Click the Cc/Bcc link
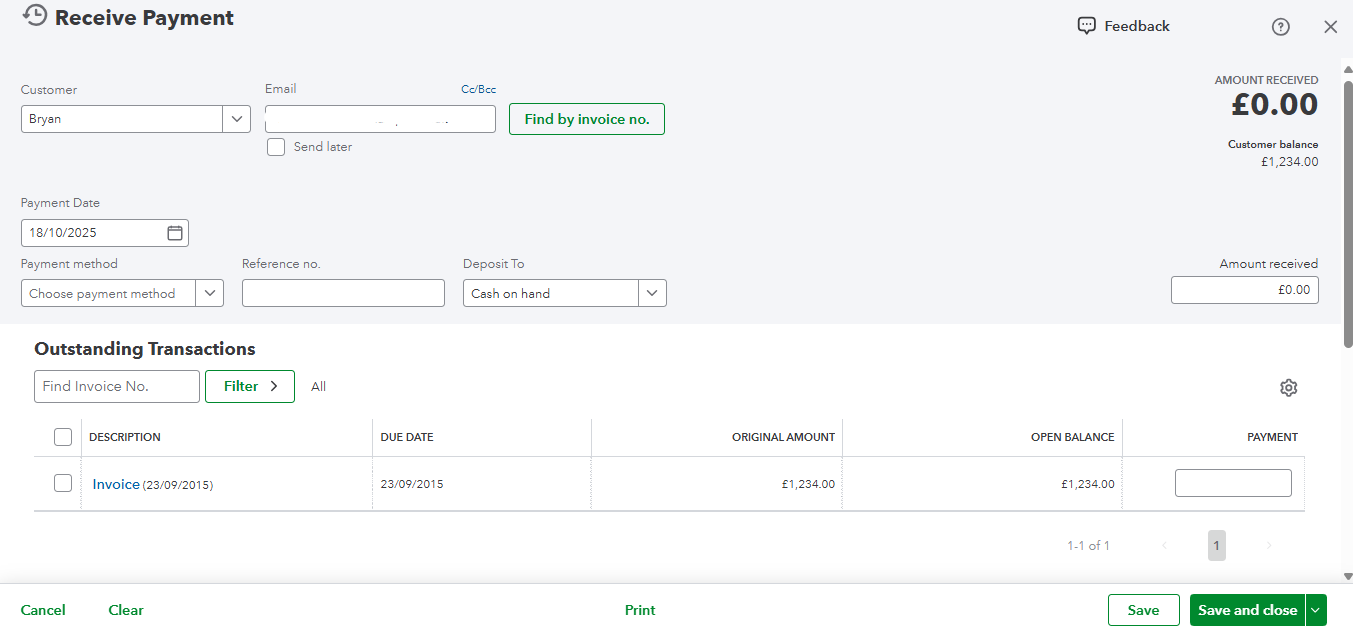The image size is (1353, 633). pos(478,90)
